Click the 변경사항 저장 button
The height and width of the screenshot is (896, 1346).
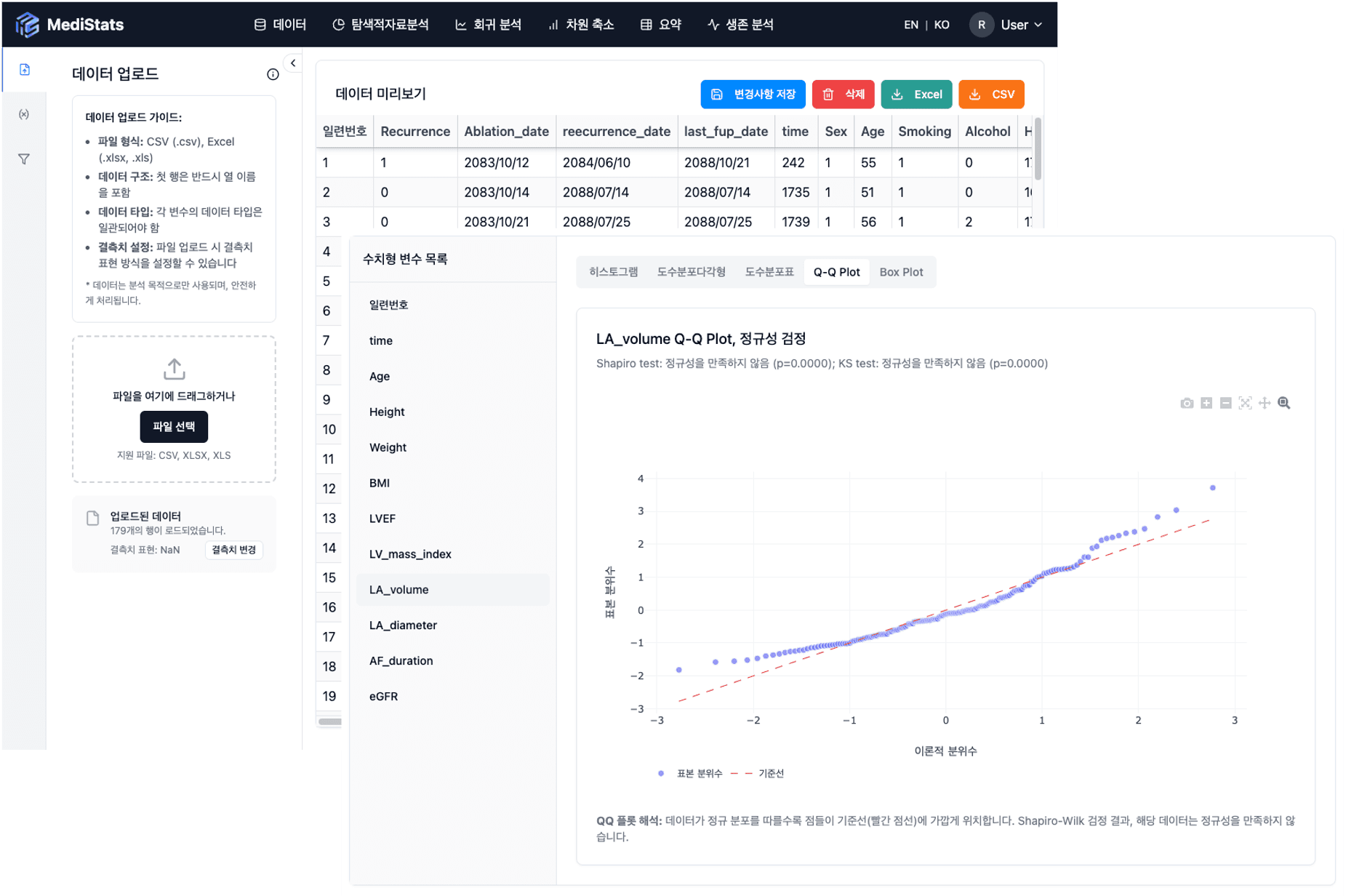click(753, 95)
